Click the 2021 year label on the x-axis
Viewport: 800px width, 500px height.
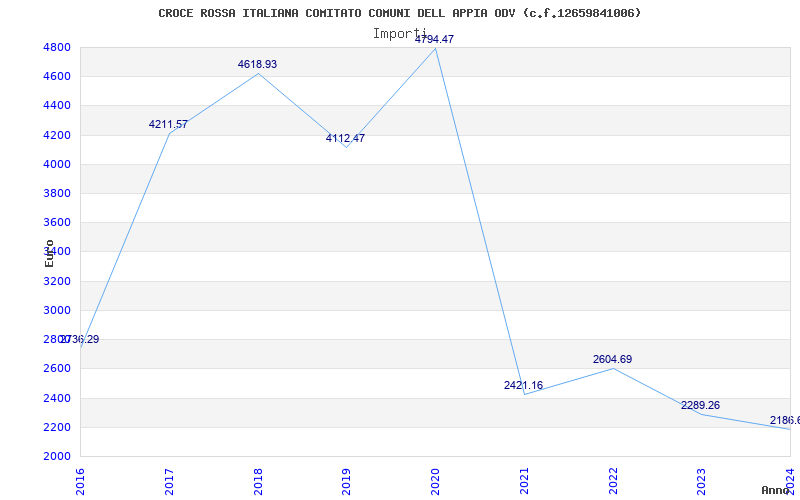(x=524, y=481)
